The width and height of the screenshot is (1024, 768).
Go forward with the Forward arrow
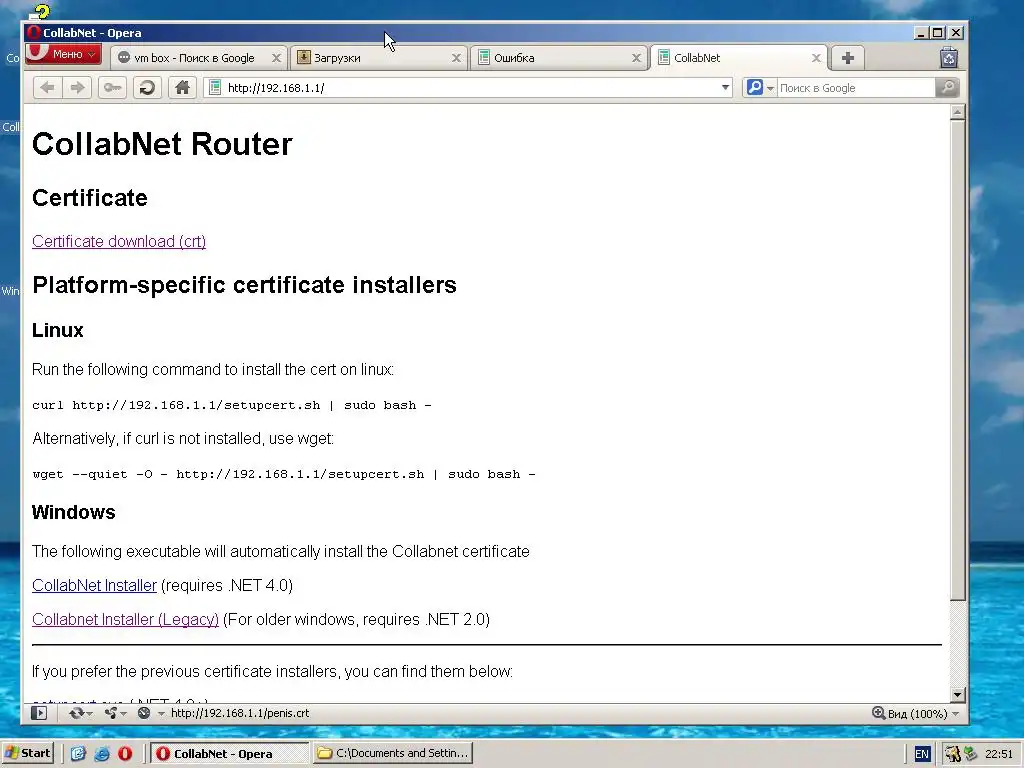[x=77, y=88]
